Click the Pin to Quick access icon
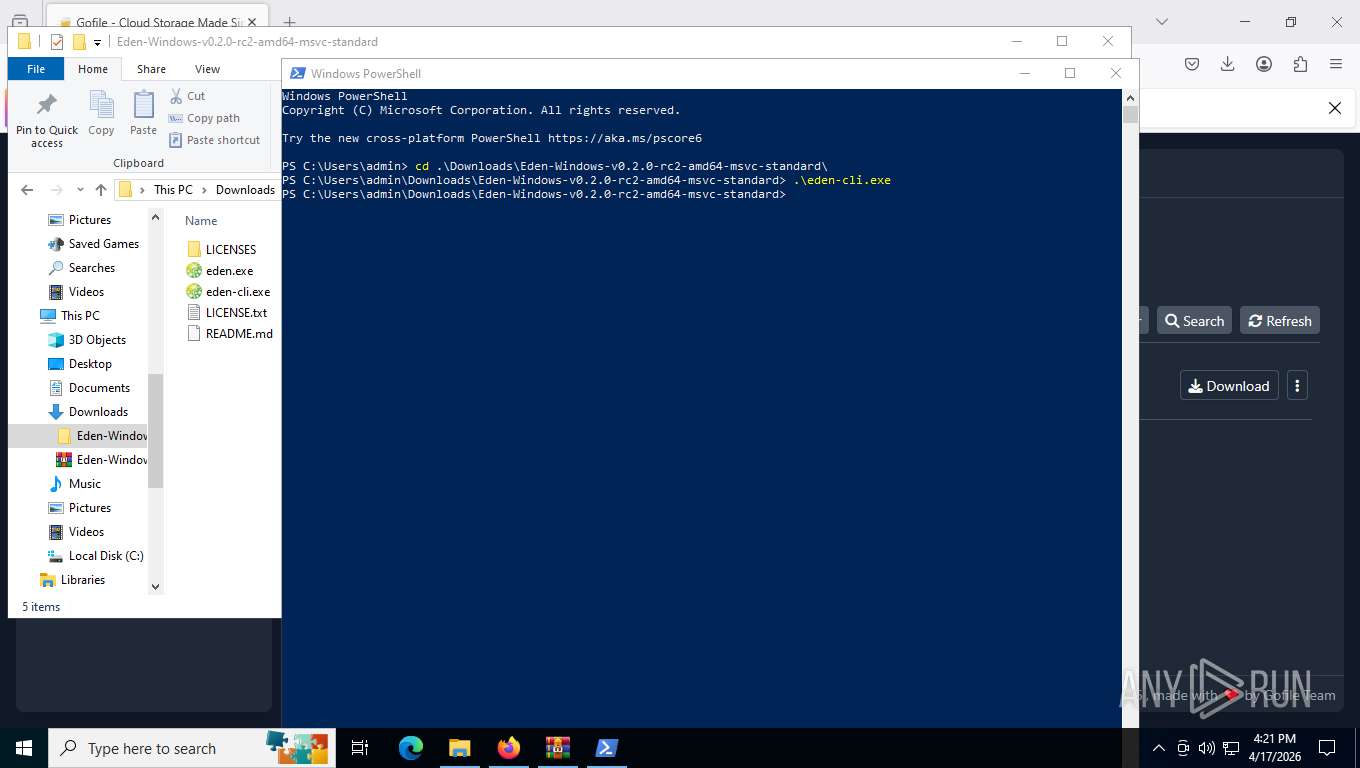Image resolution: width=1360 pixels, height=768 pixels. pos(46,121)
